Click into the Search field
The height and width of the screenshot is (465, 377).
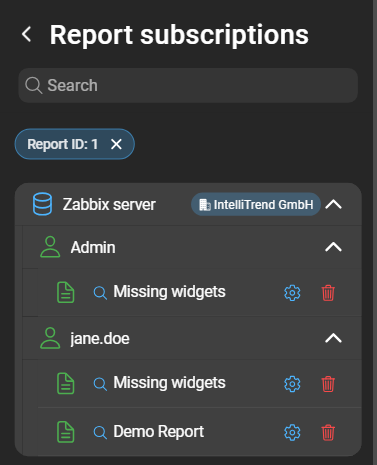tap(188, 85)
